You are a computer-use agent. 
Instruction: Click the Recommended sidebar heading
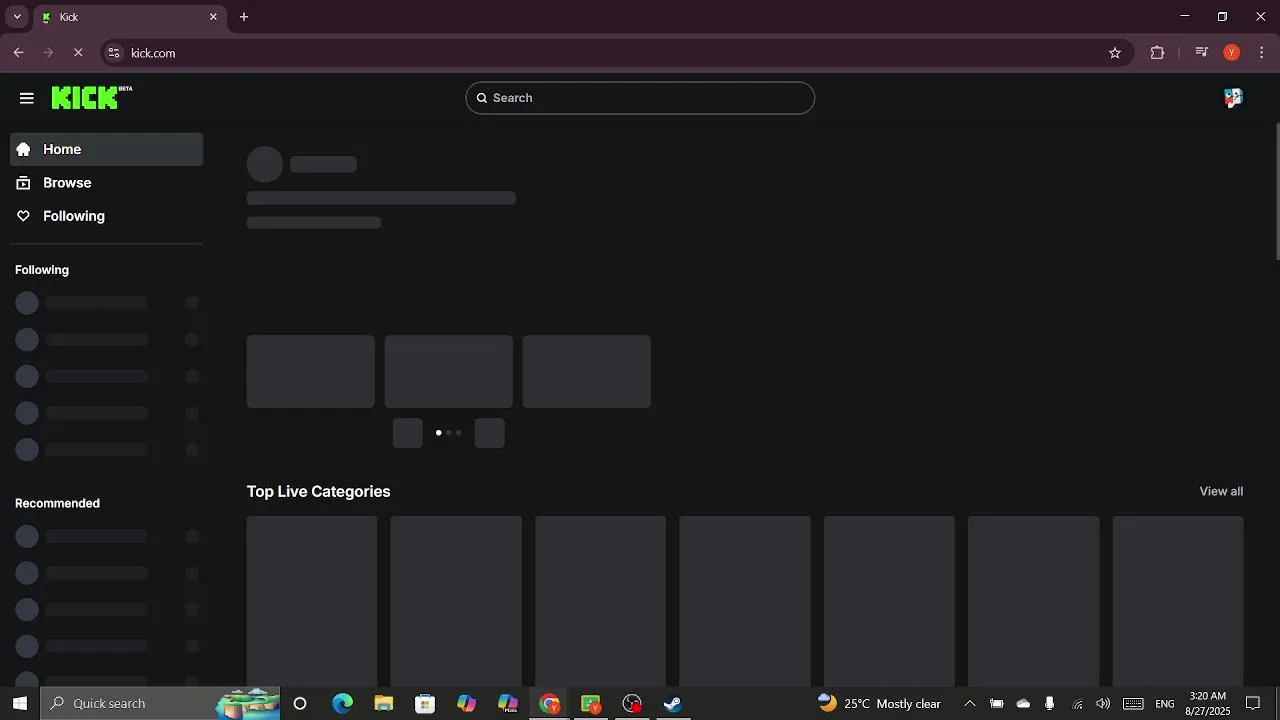tap(57, 503)
